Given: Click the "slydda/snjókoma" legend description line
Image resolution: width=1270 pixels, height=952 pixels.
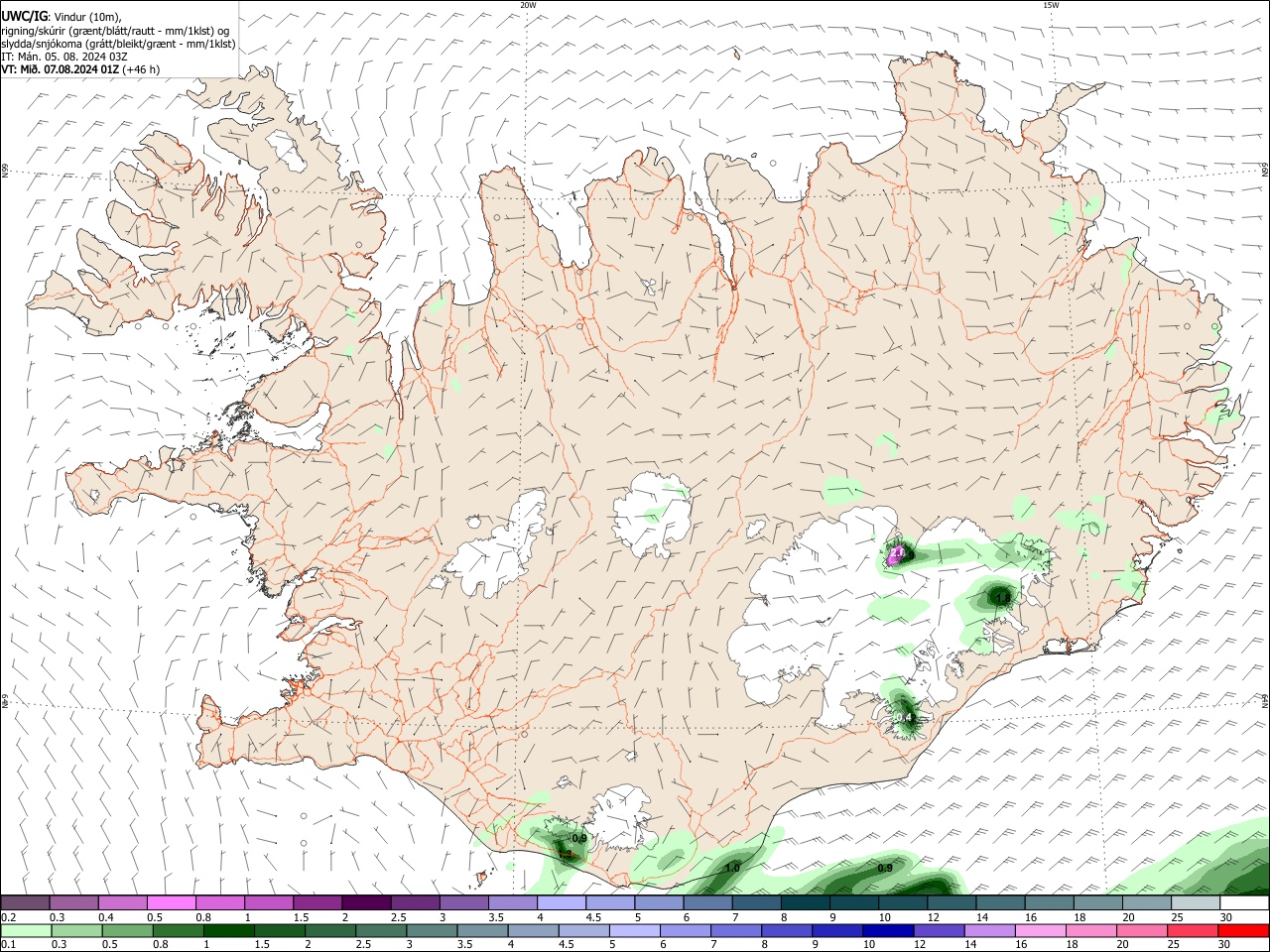Looking at the screenshot, I should 118,44.
